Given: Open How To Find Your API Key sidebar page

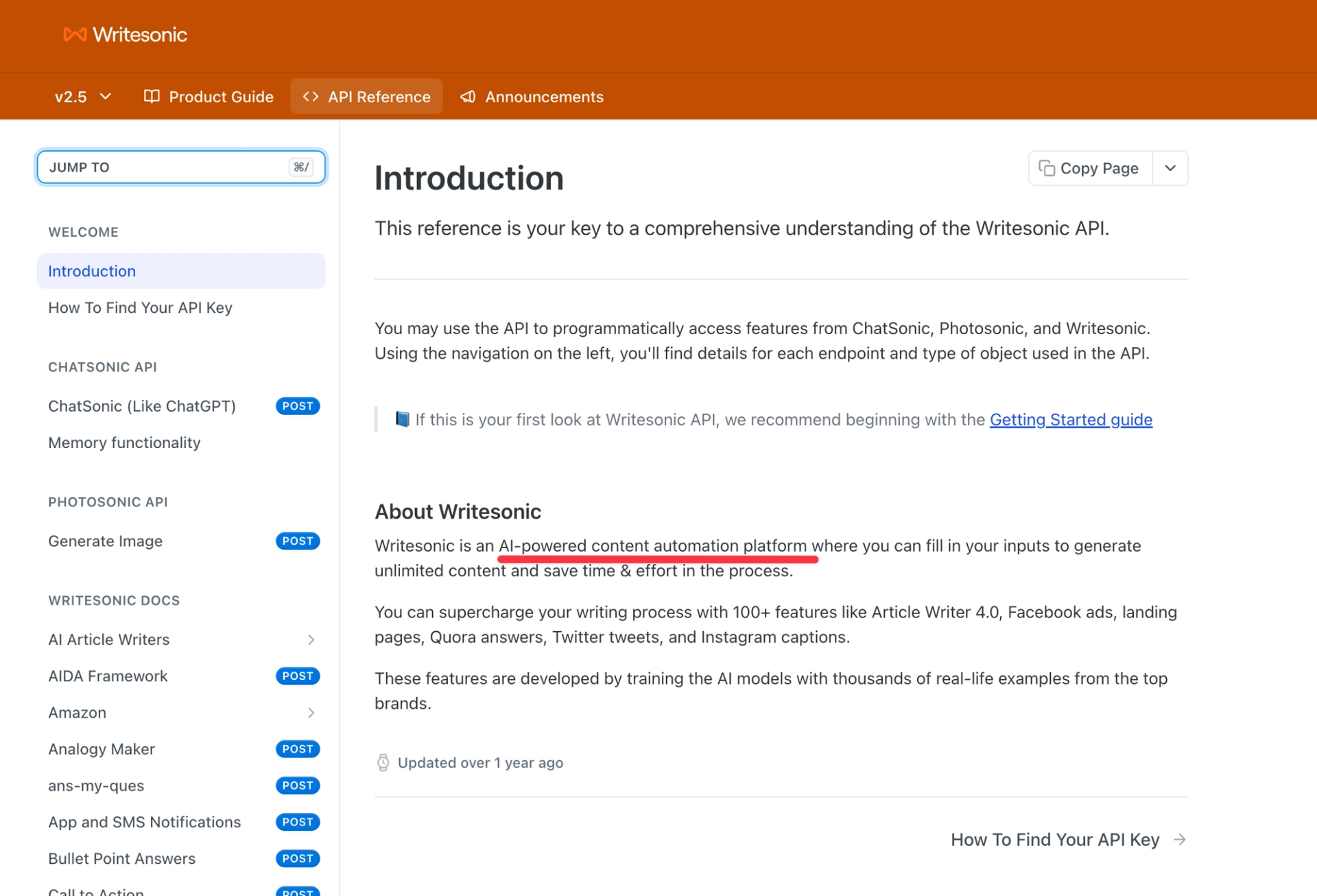Looking at the screenshot, I should point(181,307).
